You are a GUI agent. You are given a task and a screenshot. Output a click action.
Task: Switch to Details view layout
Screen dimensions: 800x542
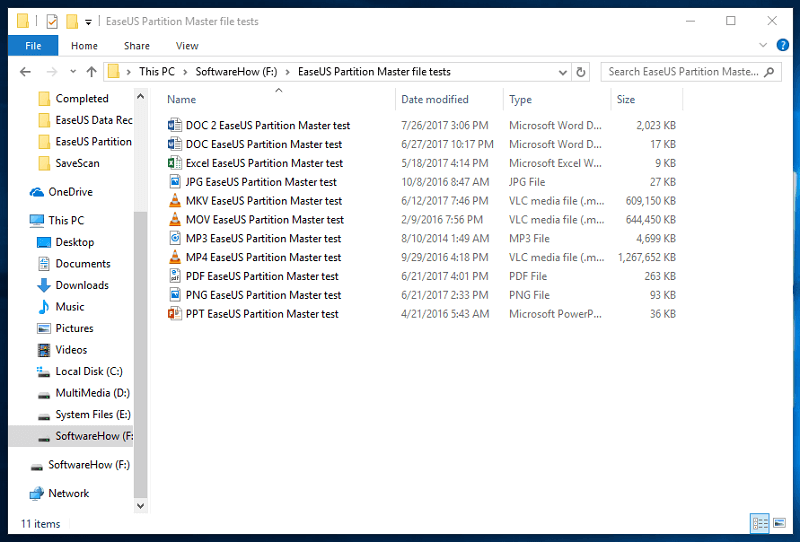pos(760,523)
